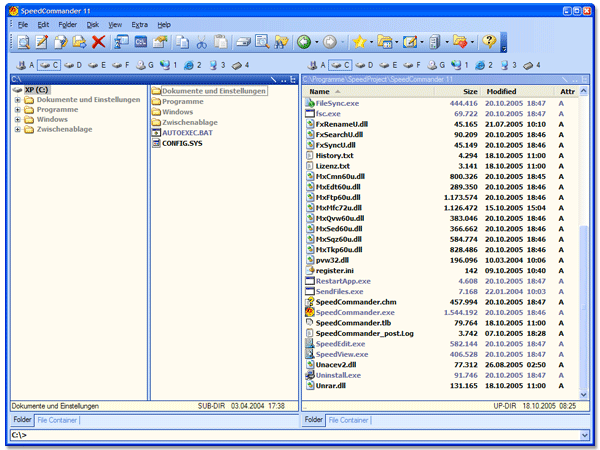The image size is (600, 450).
Task: Click the right file list scrollbar down arrow
Action: click(584, 395)
